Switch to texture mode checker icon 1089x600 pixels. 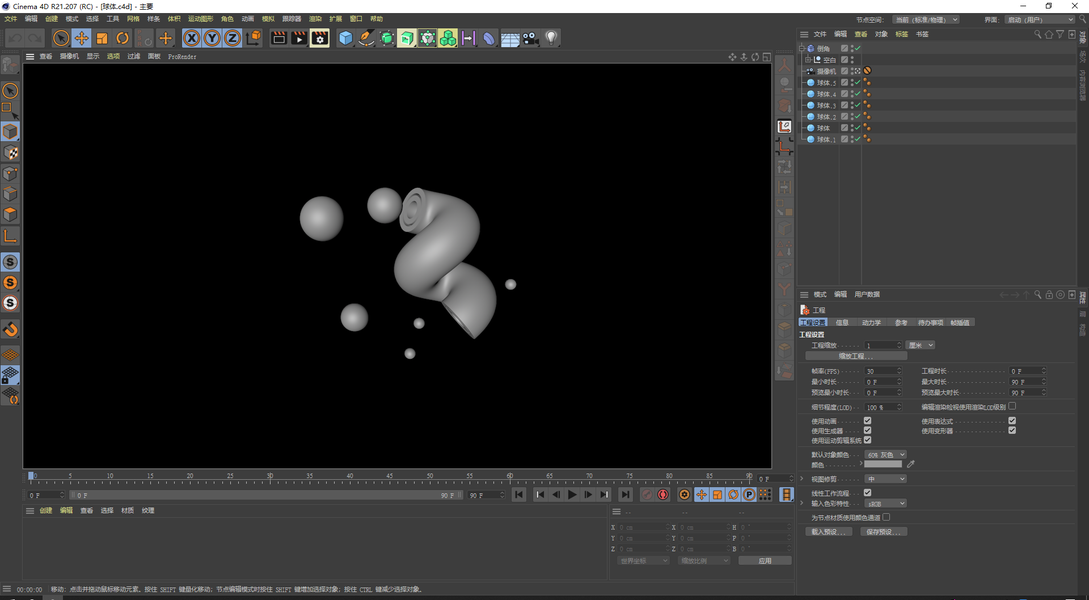10,152
